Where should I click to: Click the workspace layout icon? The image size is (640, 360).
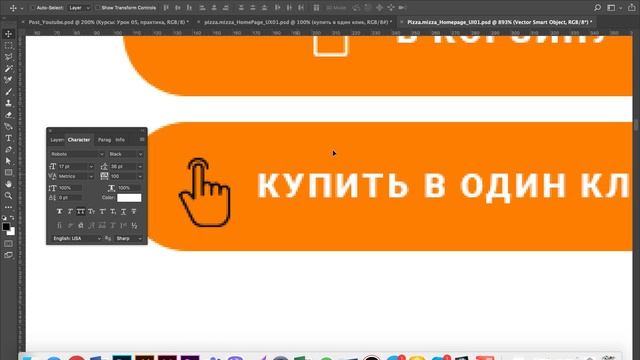611,7
